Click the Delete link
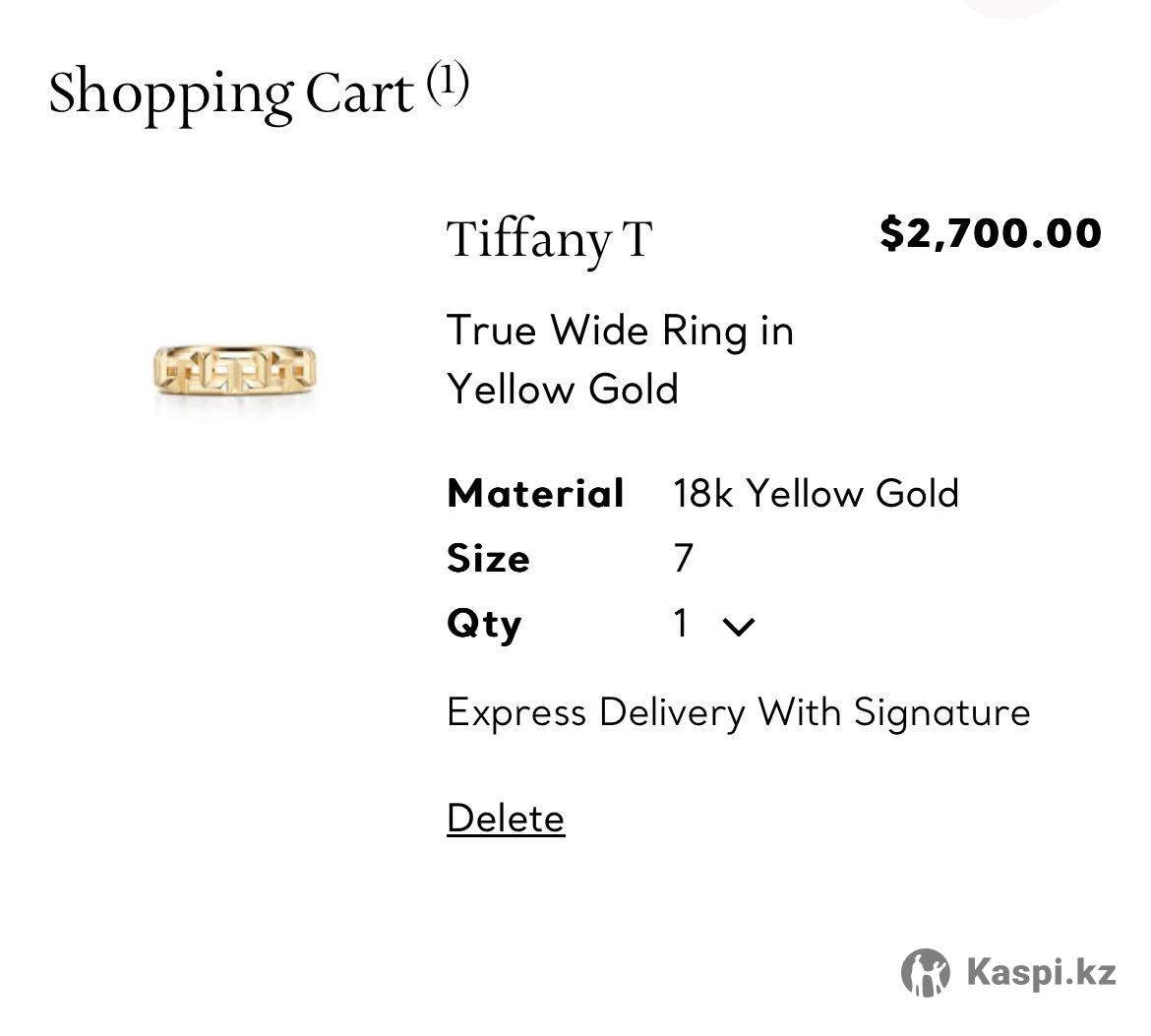This screenshot has height=1036, width=1151. pos(506,819)
